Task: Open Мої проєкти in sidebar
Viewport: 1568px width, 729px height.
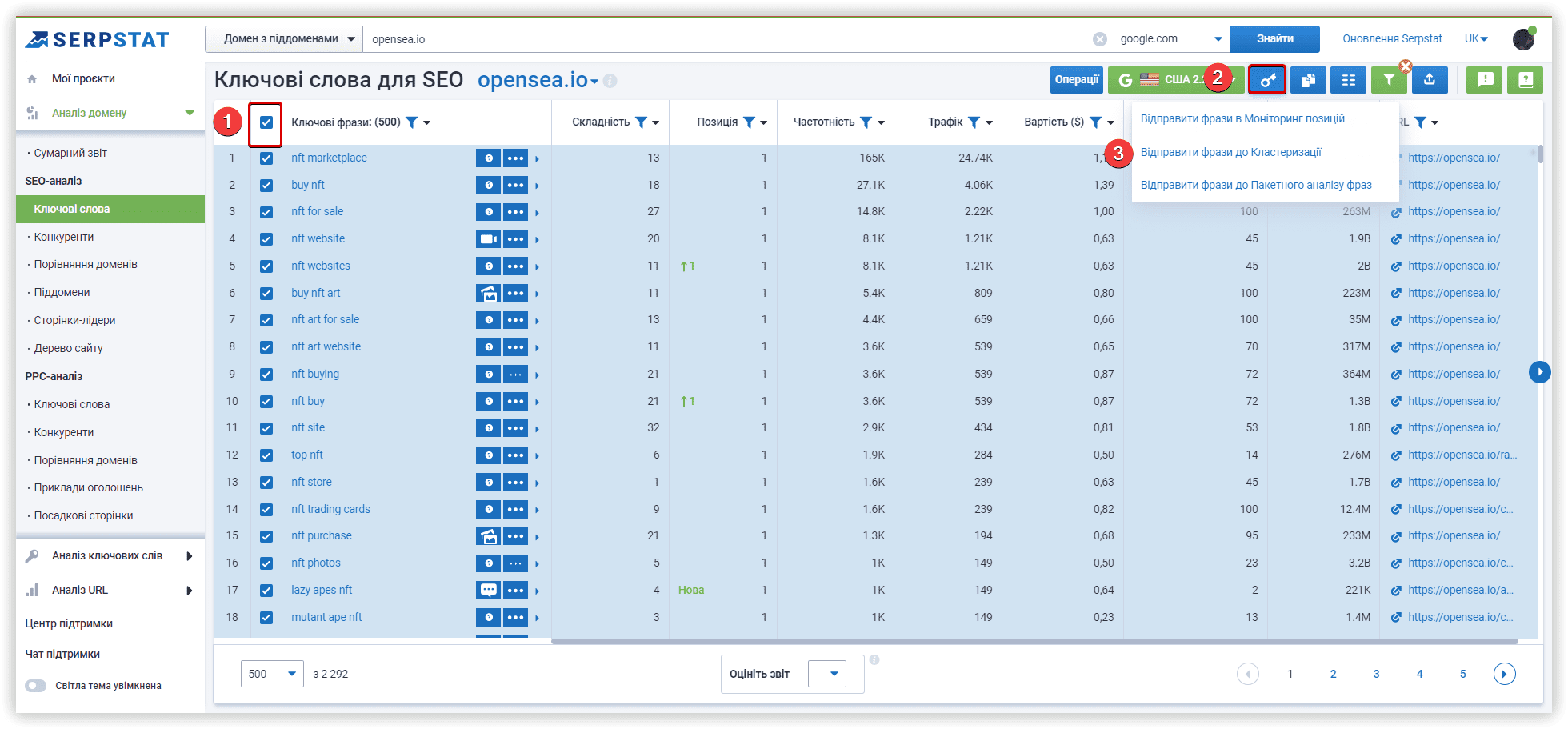Action: tap(83, 79)
